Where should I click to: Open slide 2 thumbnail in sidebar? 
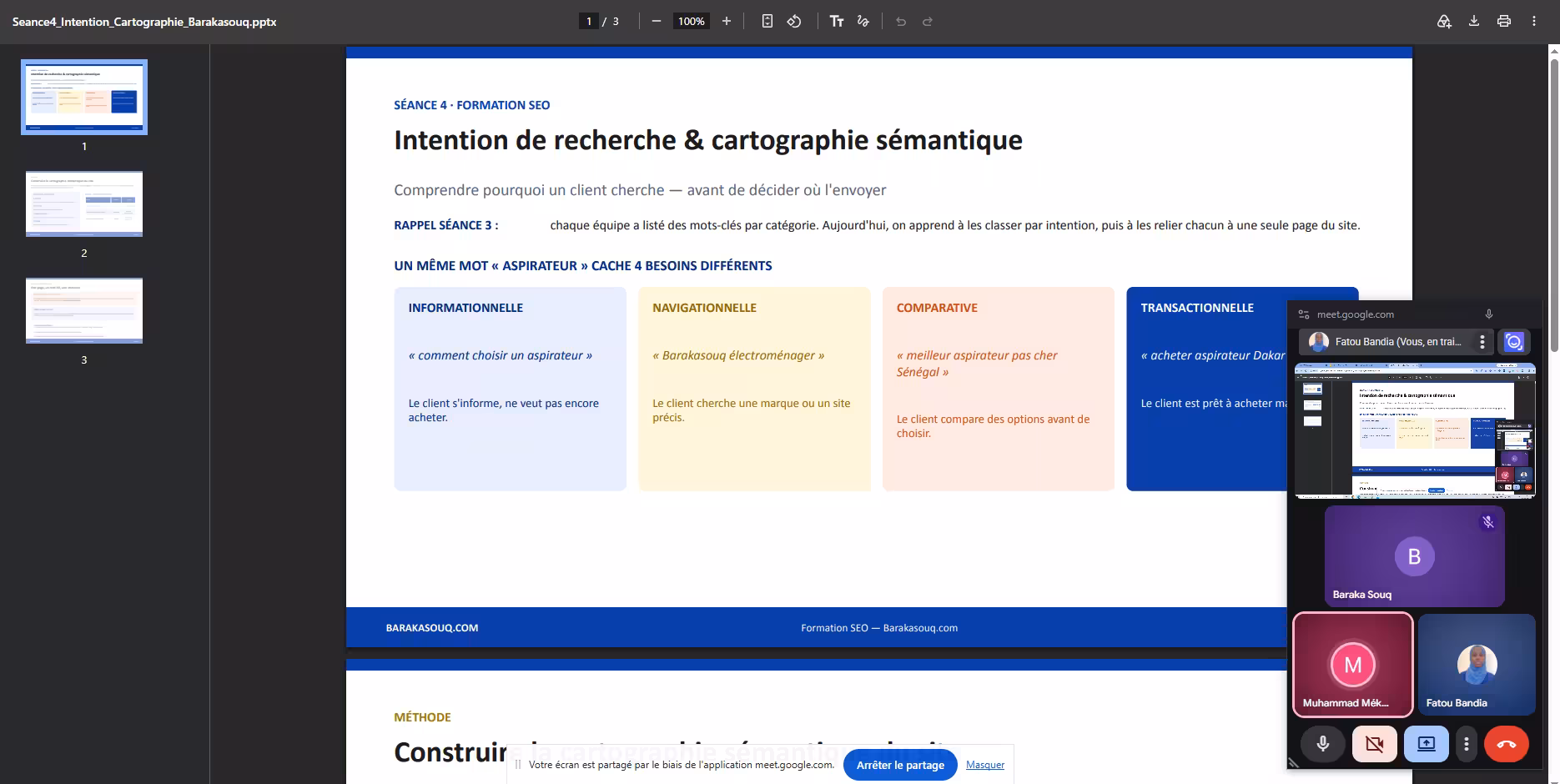84,204
